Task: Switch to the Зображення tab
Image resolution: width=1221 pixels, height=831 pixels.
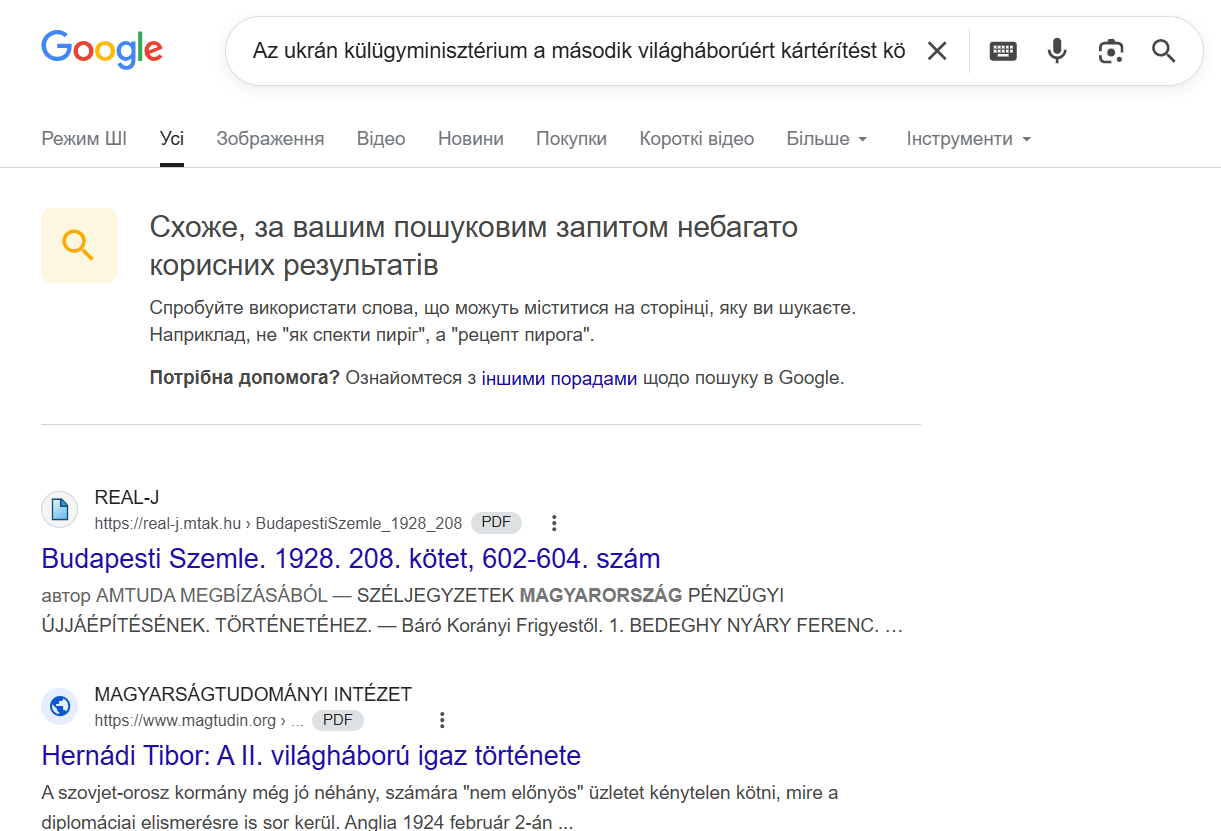Action: [270, 139]
